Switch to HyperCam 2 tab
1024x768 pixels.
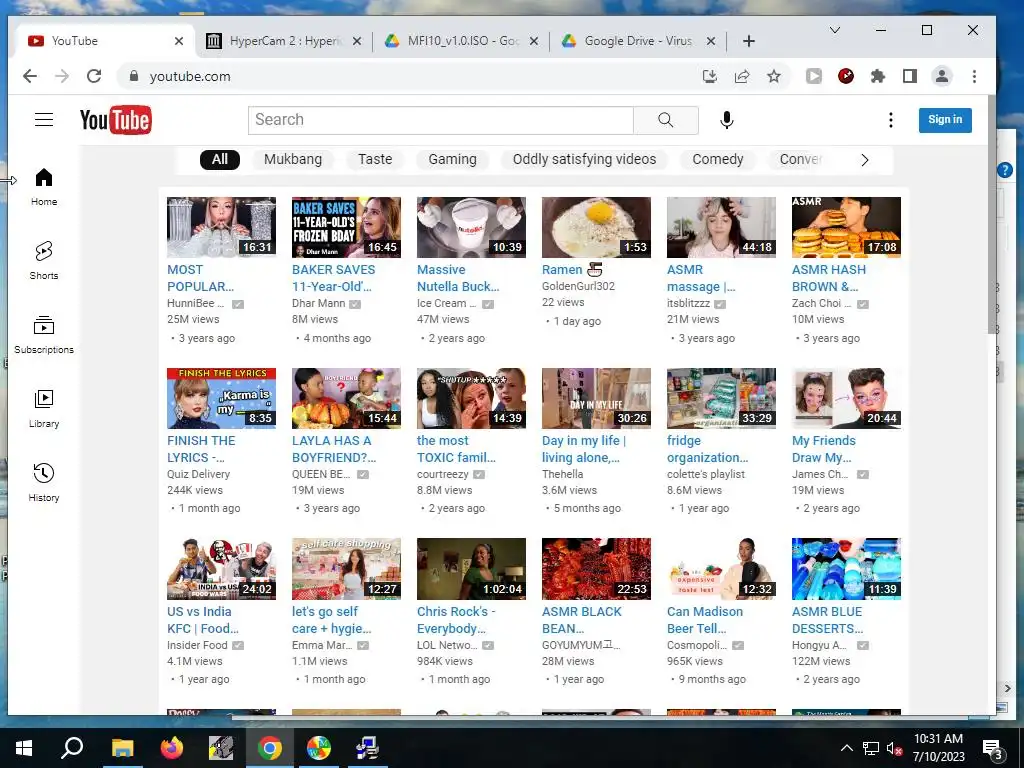(x=283, y=41)
